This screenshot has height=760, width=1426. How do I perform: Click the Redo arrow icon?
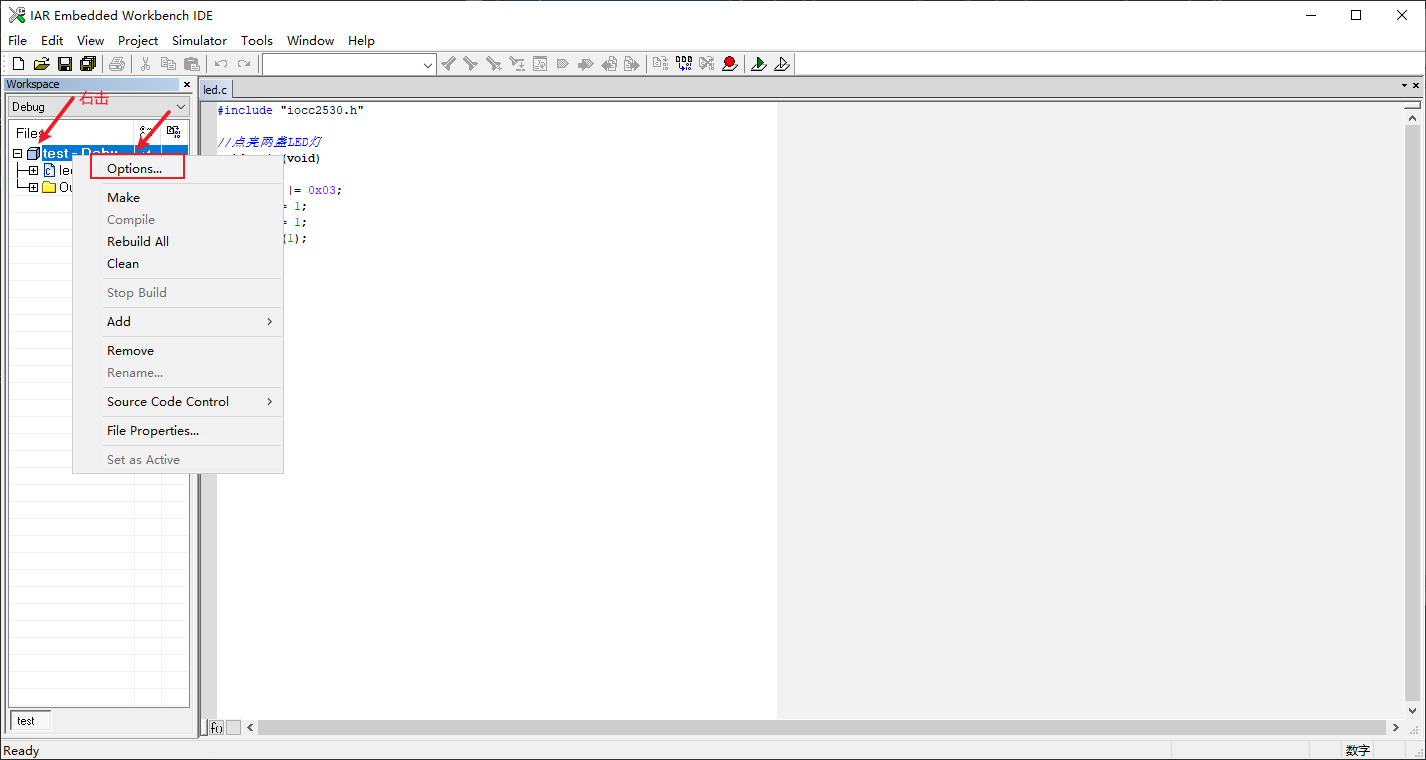tap(244, 64)
